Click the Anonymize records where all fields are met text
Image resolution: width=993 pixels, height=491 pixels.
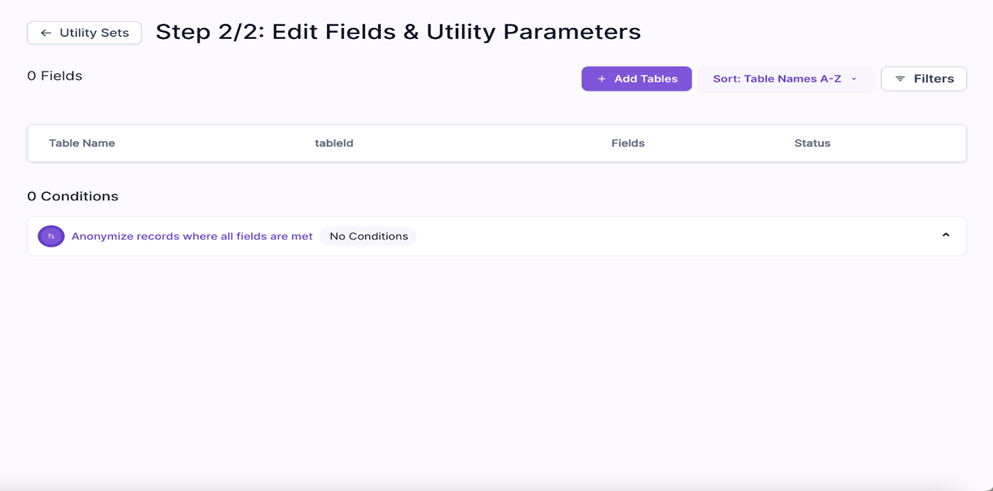[192, 236]
